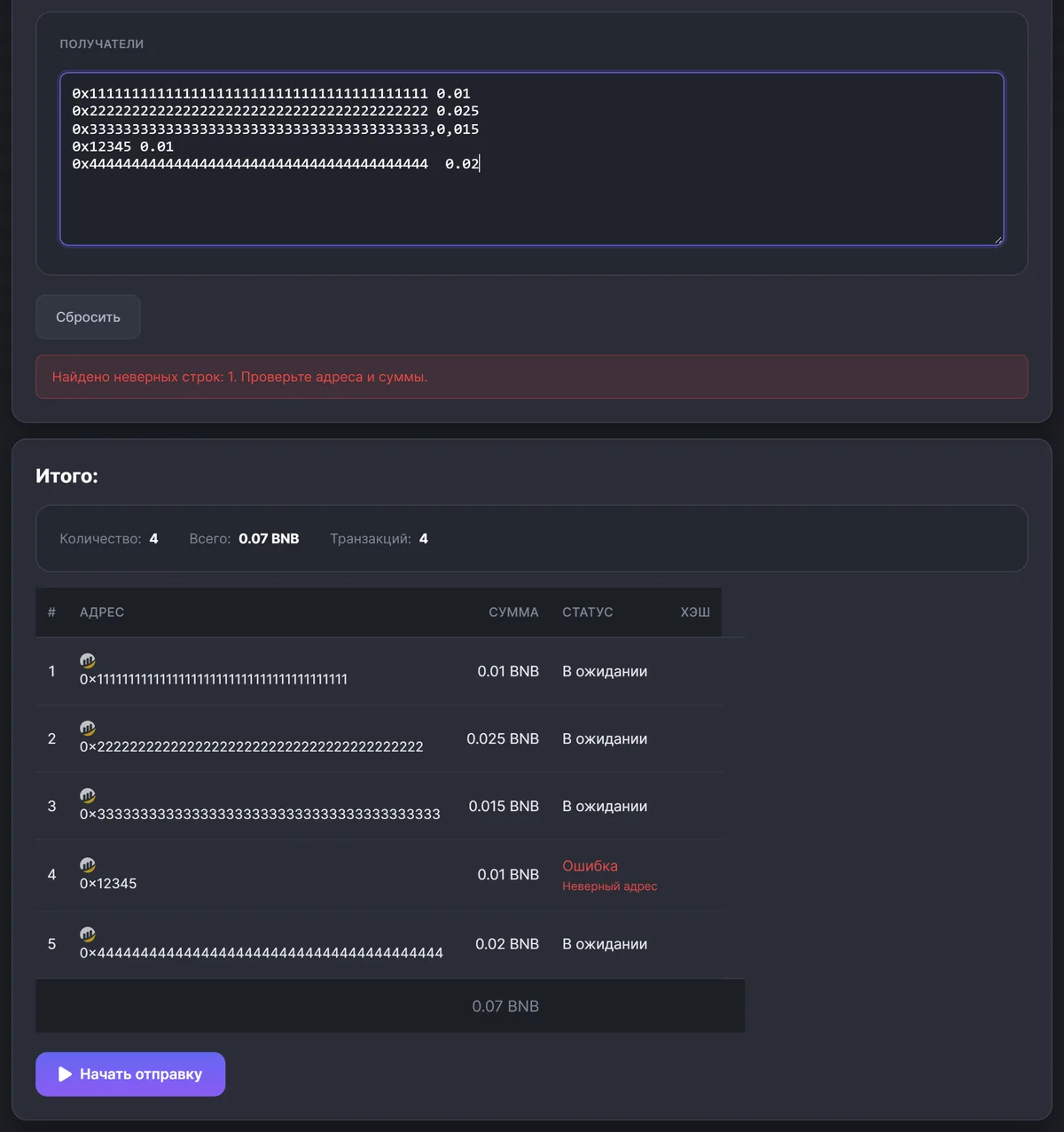Viewport: 1064px width, 1132px height.
Task: Click the 0.015 BNB amount cell
Action: [x=504, y=806]
